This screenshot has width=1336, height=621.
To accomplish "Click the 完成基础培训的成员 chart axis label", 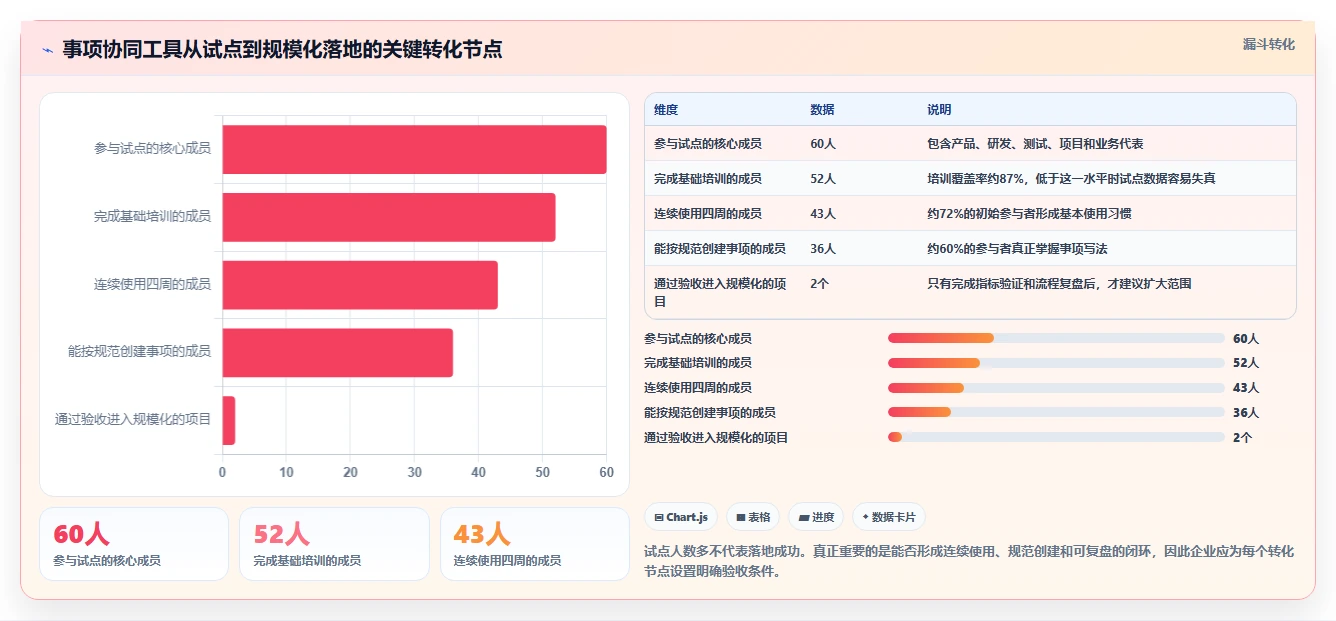I will 152,217.
